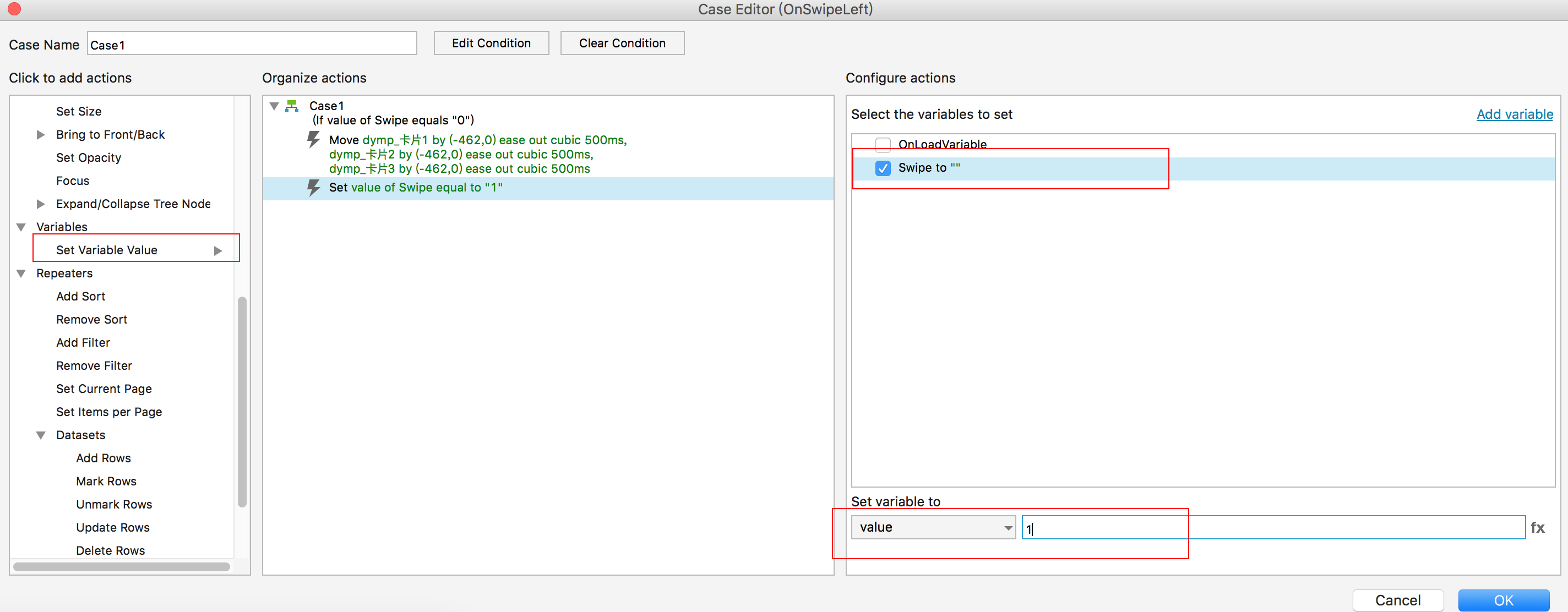
Task: Click the vertical scrollbar in actions list
Action: (242, 402)
